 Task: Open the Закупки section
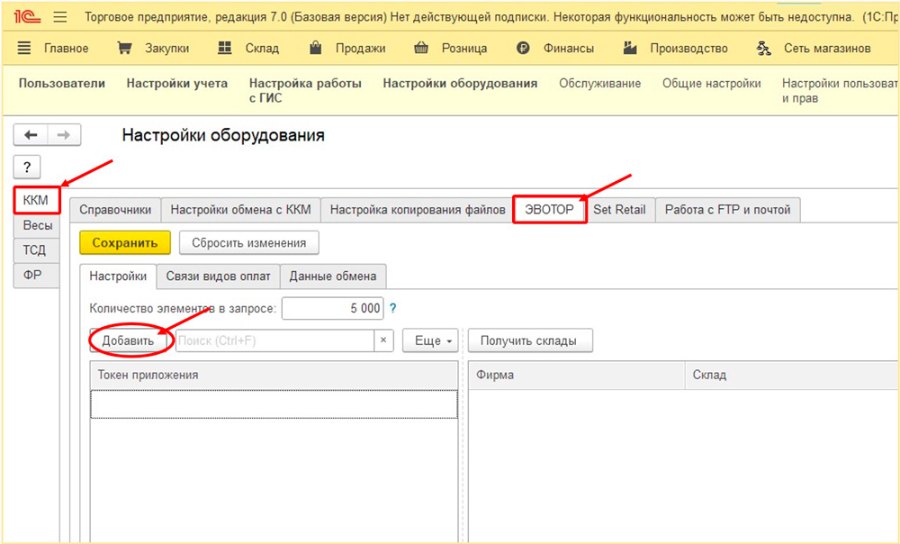[153, 48]
